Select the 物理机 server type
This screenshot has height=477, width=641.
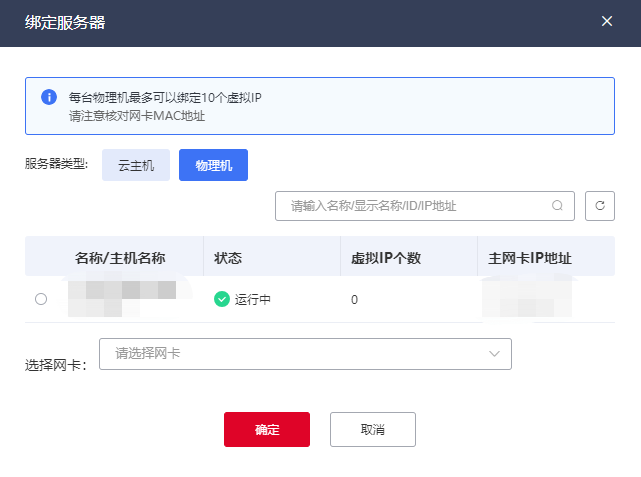tap(213, 165)
